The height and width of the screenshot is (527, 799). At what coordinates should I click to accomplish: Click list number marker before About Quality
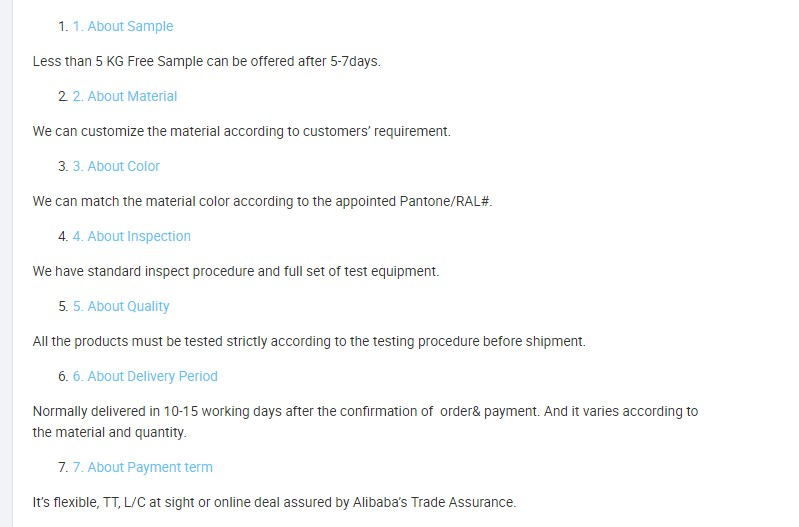63,306
